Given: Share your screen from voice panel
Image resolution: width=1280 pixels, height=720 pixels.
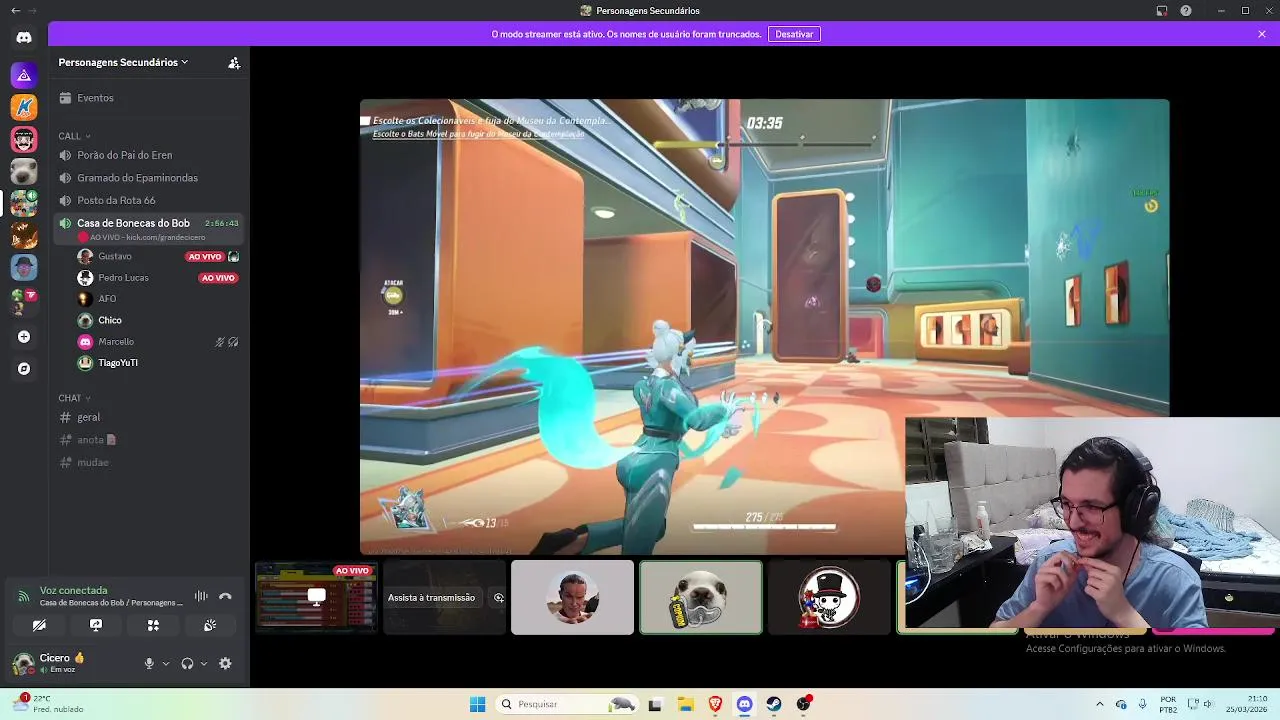Looking at the screenshot, I should pyautogui.click(x=96, y=625).
